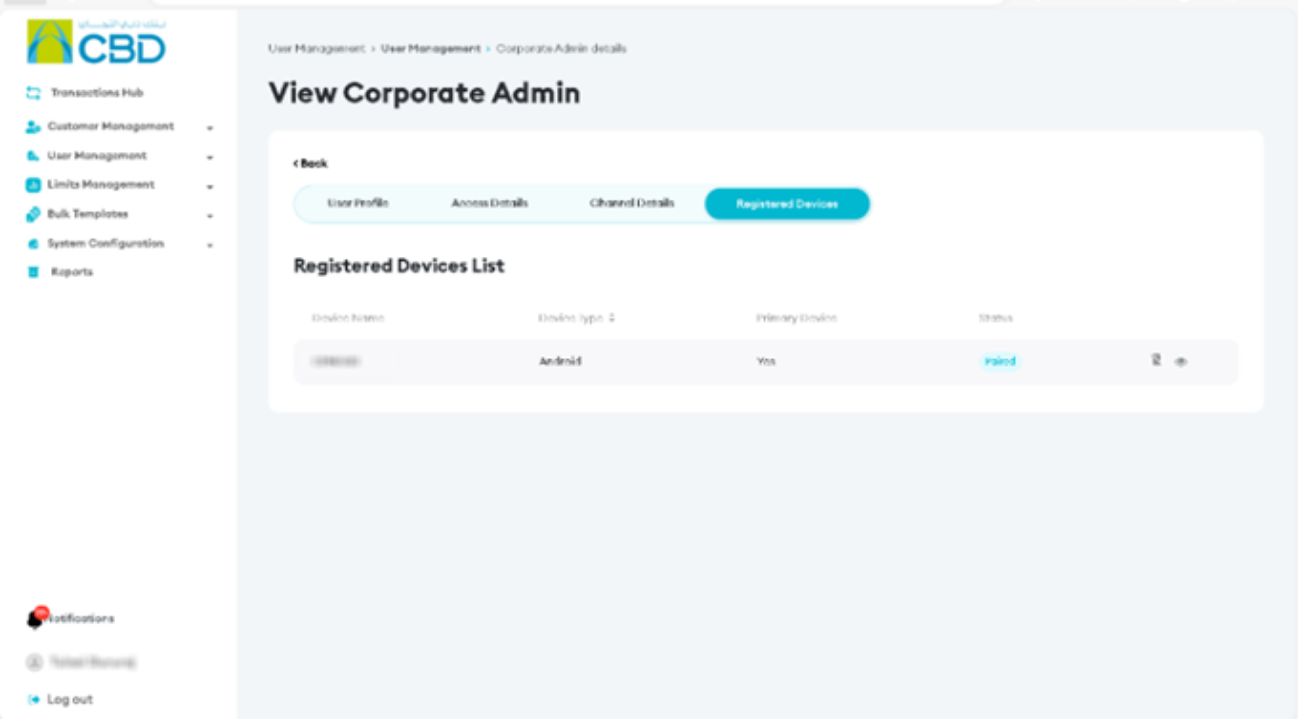
Task: Click the Customer Management people icon
Action: [x=33, y=127]
